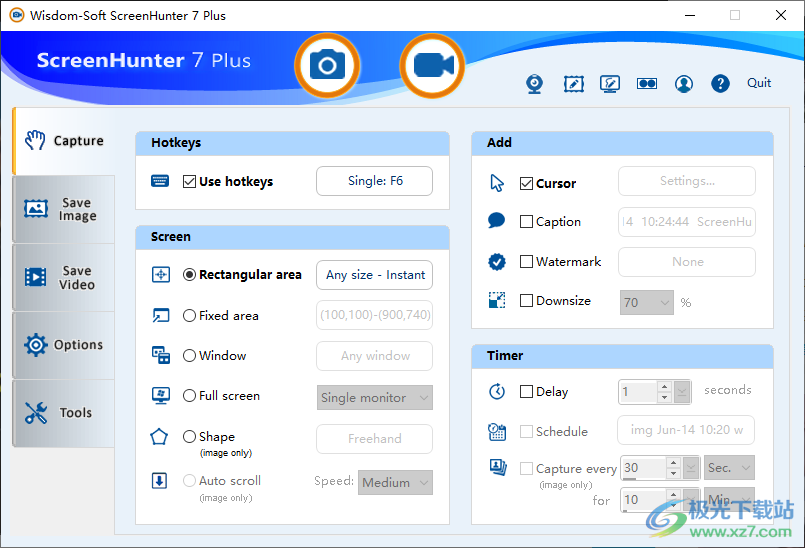Enable the Watermark checkbox
The width and height of the screenshot is (805, 548).
pyautogui.click(x=526, y=261)
